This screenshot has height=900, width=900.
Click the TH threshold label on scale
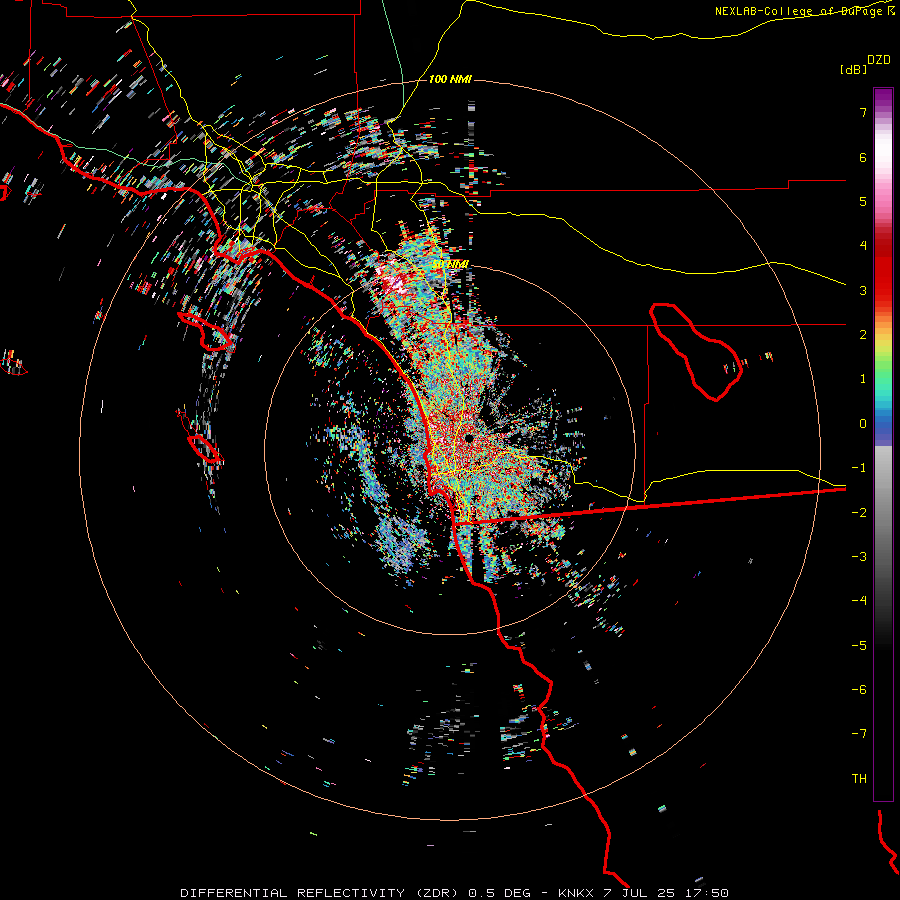pyautogui.click(x=859, y=779)
